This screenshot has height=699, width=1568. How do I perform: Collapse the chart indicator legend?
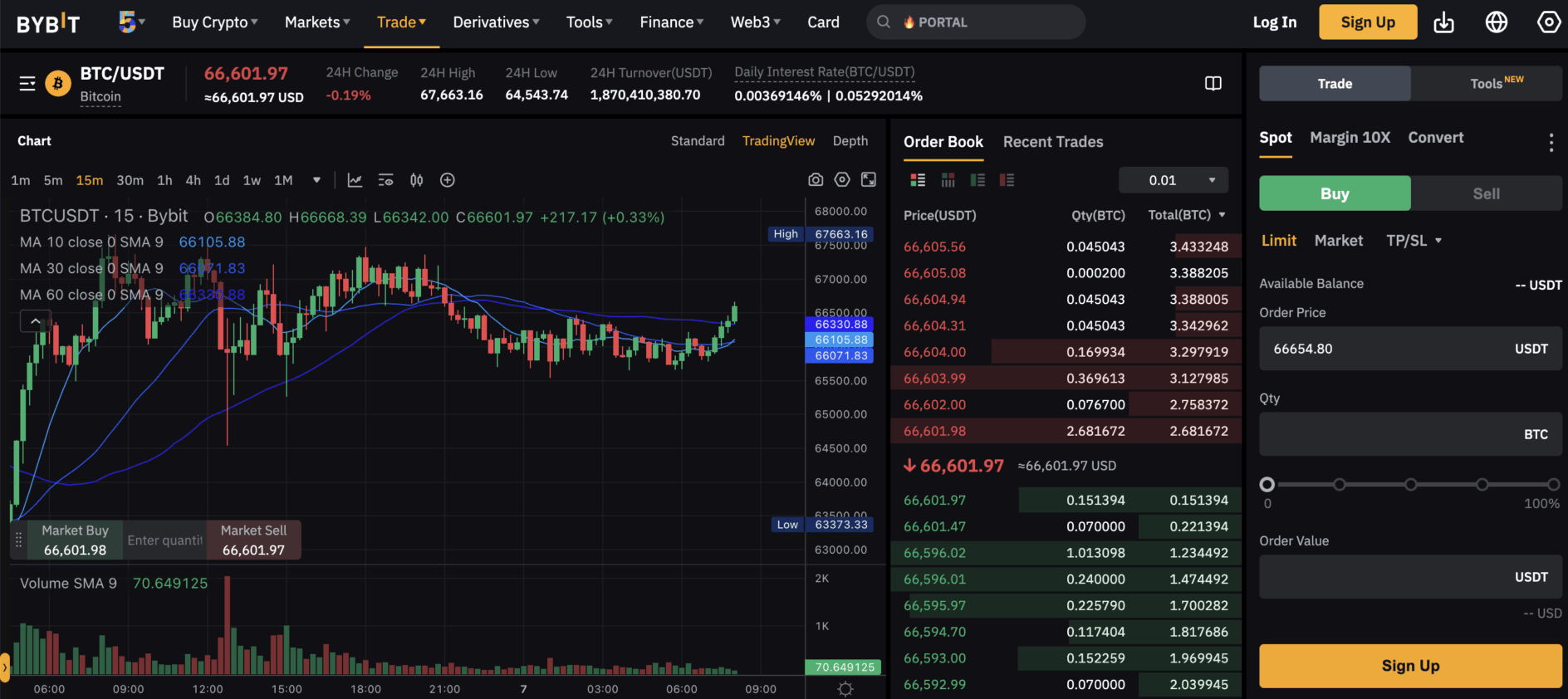click(35, 320)
